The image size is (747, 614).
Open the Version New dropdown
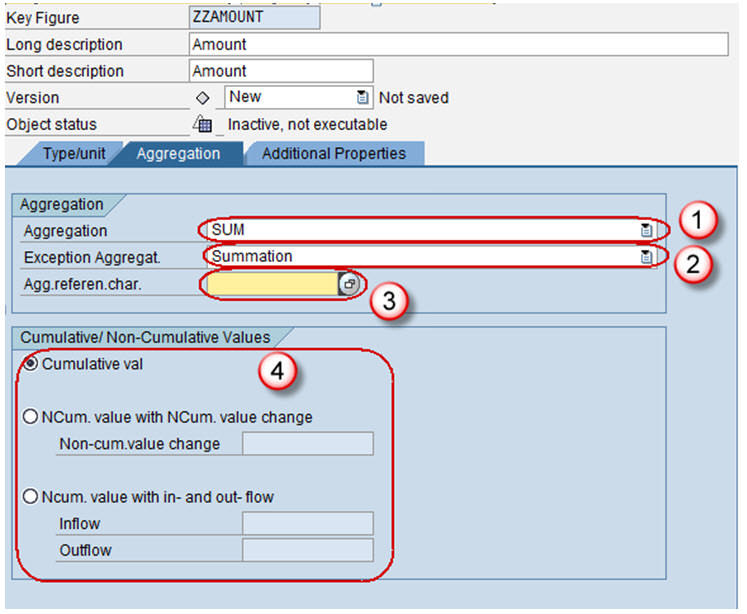click(x=362, y=98)
